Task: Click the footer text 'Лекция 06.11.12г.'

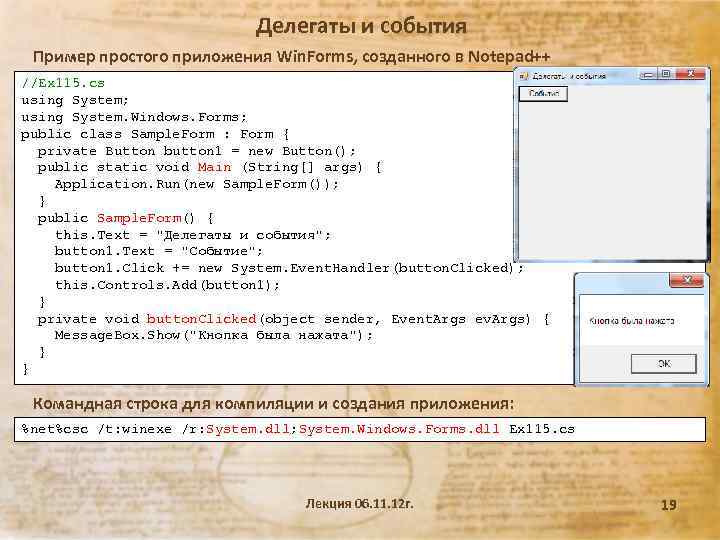Action: 360,504
